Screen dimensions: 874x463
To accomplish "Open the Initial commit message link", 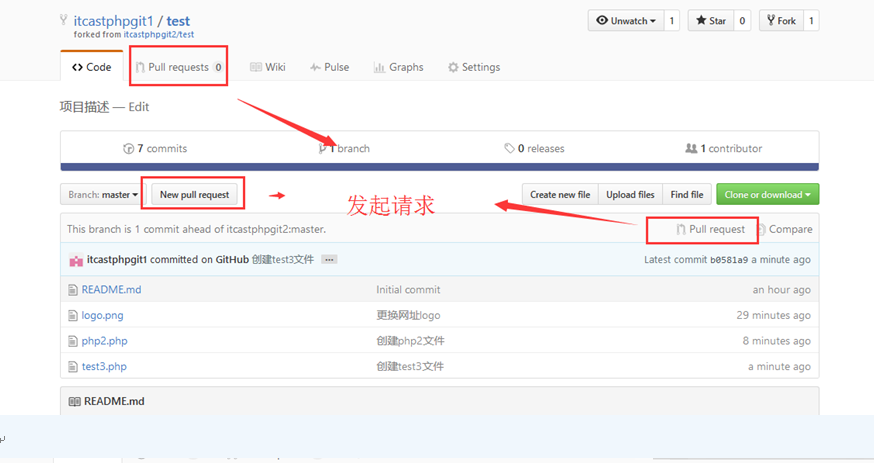I will (408, 290).
